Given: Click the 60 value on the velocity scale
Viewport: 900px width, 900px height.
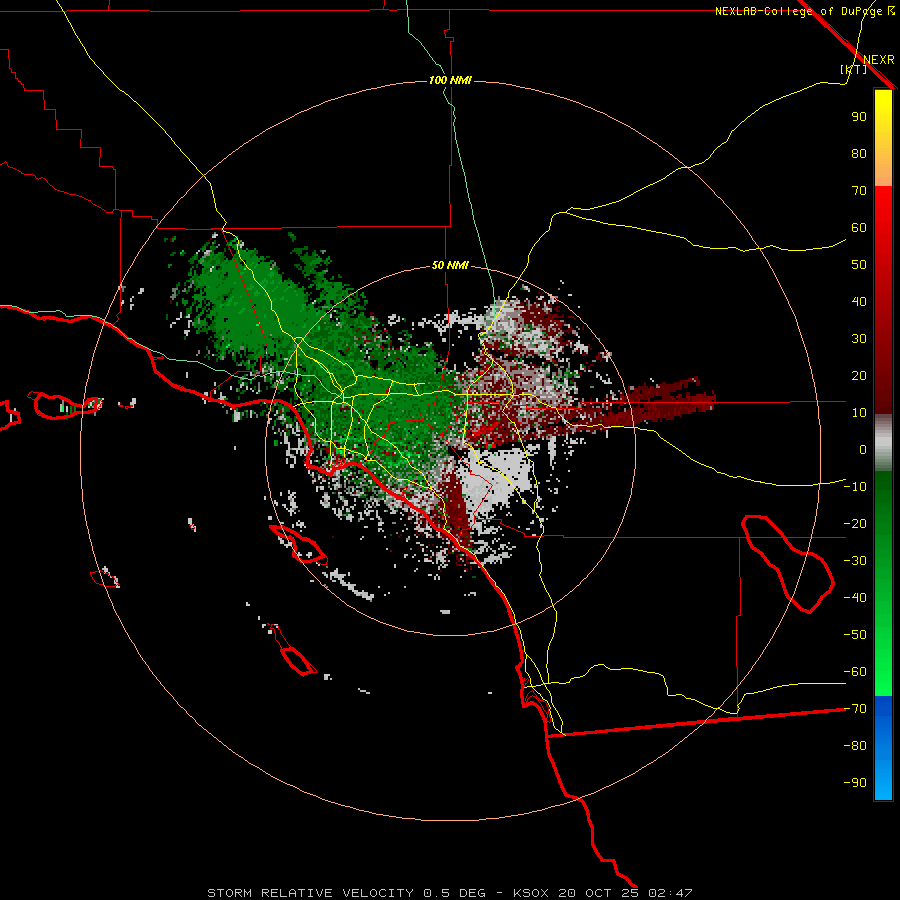Looking at the screenshot, I should click(x=859, y=228).
